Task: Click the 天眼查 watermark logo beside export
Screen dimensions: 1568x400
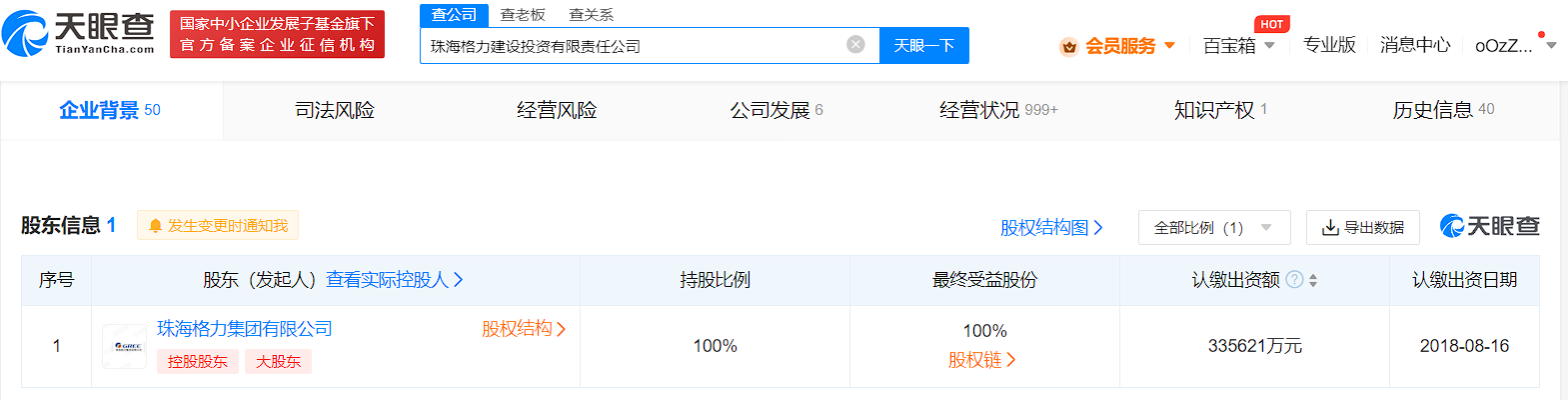Action: pos(1489,226)
